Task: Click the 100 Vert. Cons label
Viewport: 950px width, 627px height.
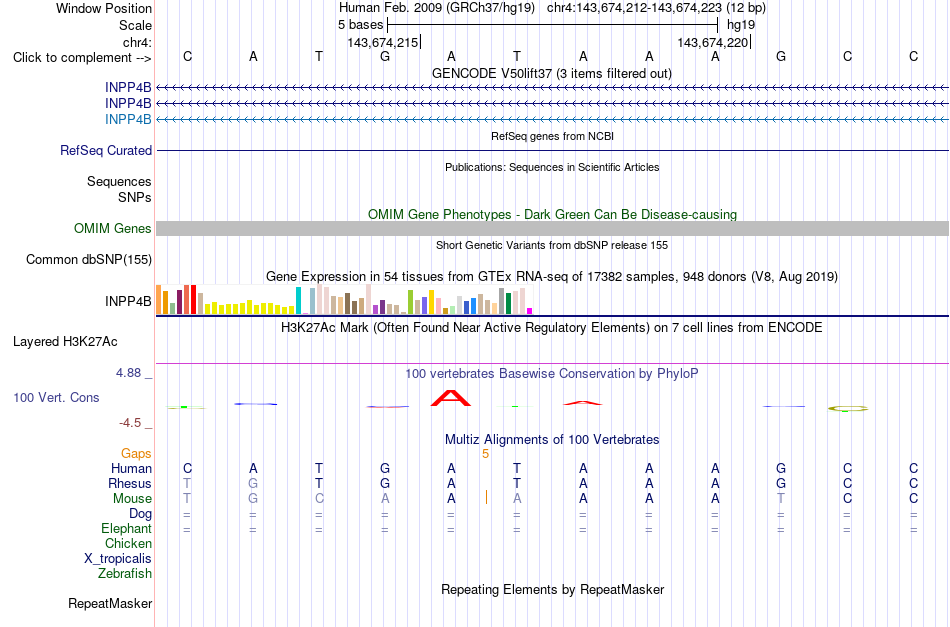Action: 56,397
